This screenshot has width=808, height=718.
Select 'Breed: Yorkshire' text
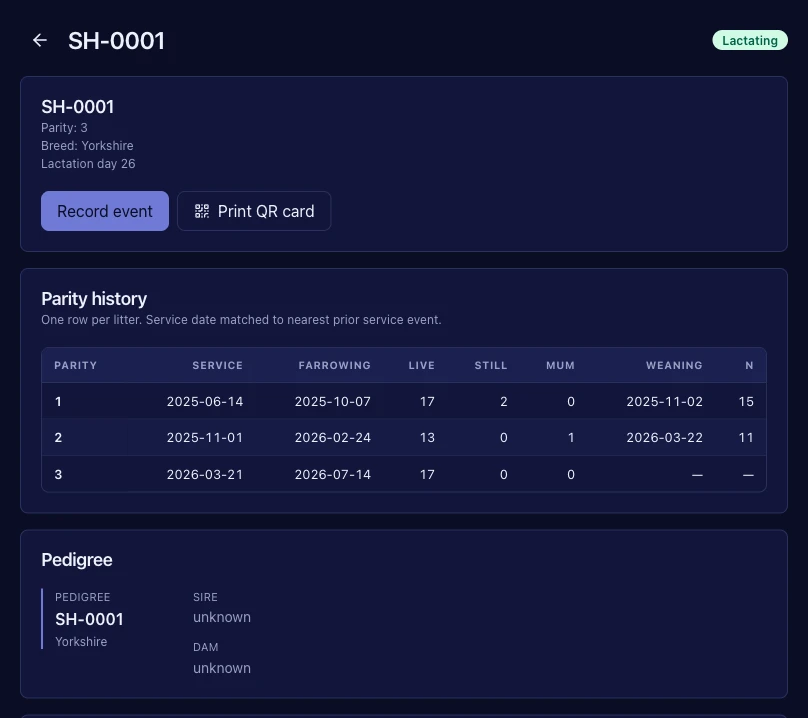pos(87,146)
